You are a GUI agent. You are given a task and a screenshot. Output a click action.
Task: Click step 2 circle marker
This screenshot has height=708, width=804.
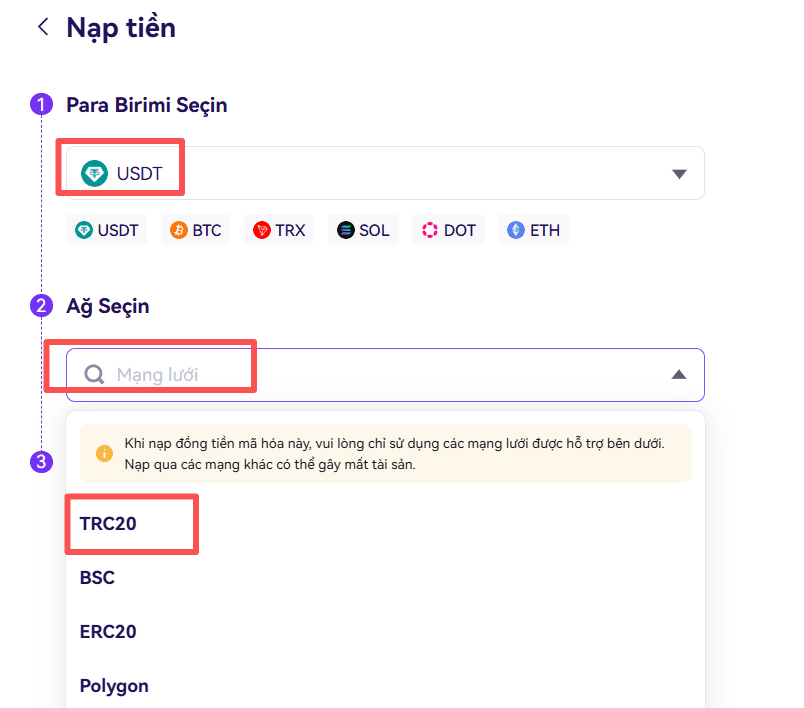pos(42,306)
